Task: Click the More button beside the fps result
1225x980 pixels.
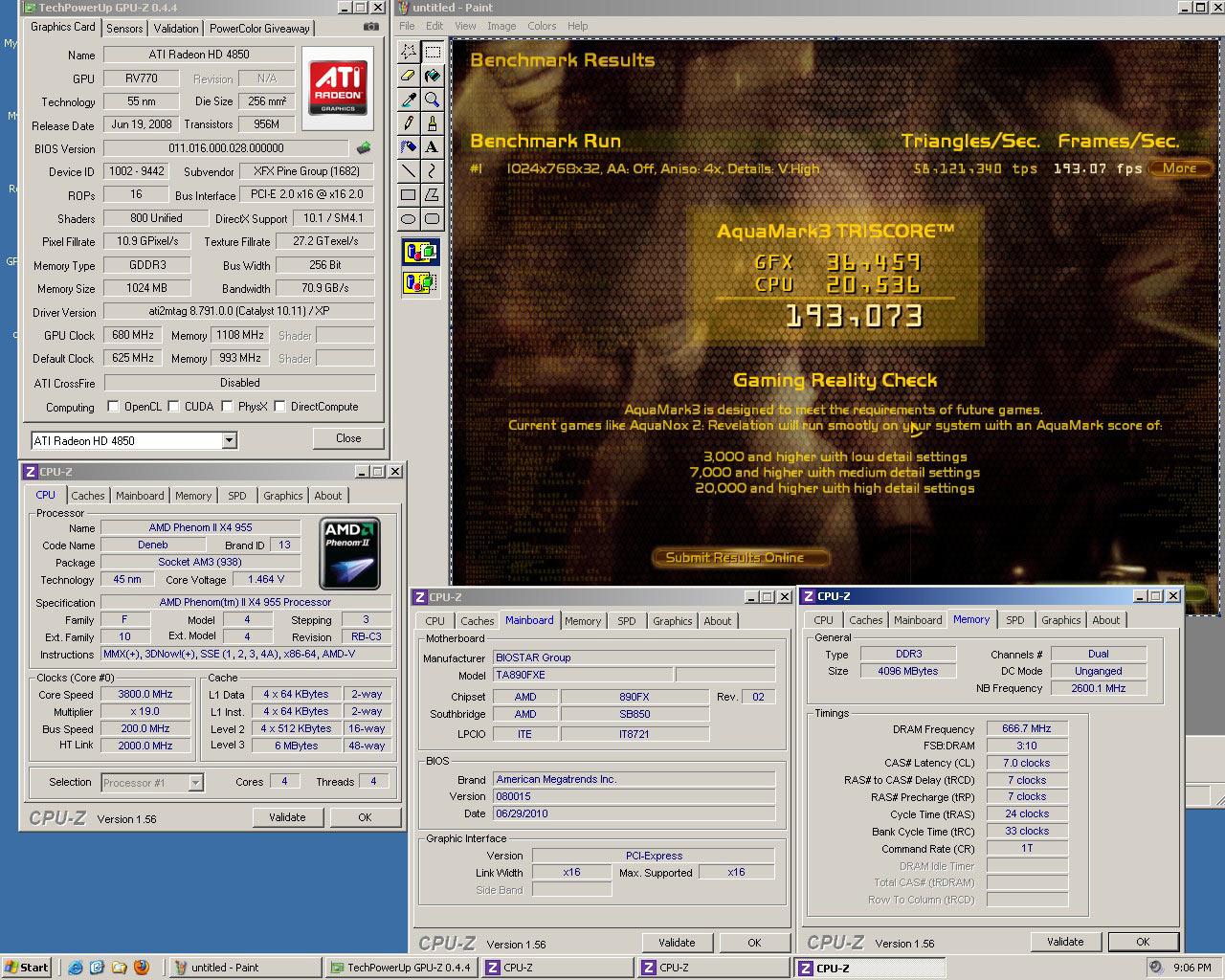Action: click(1179, 168)
